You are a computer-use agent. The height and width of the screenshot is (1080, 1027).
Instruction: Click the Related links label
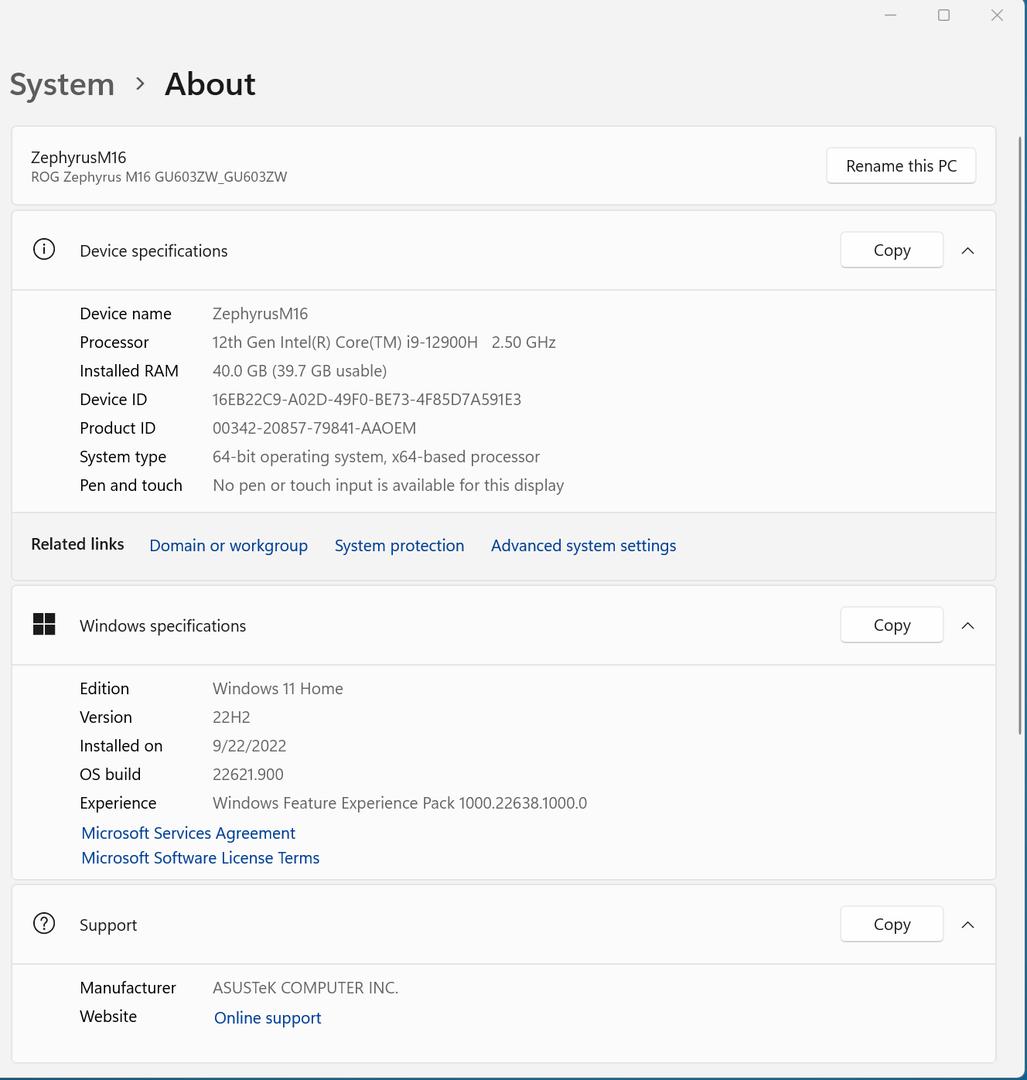[x=78, y=544]
